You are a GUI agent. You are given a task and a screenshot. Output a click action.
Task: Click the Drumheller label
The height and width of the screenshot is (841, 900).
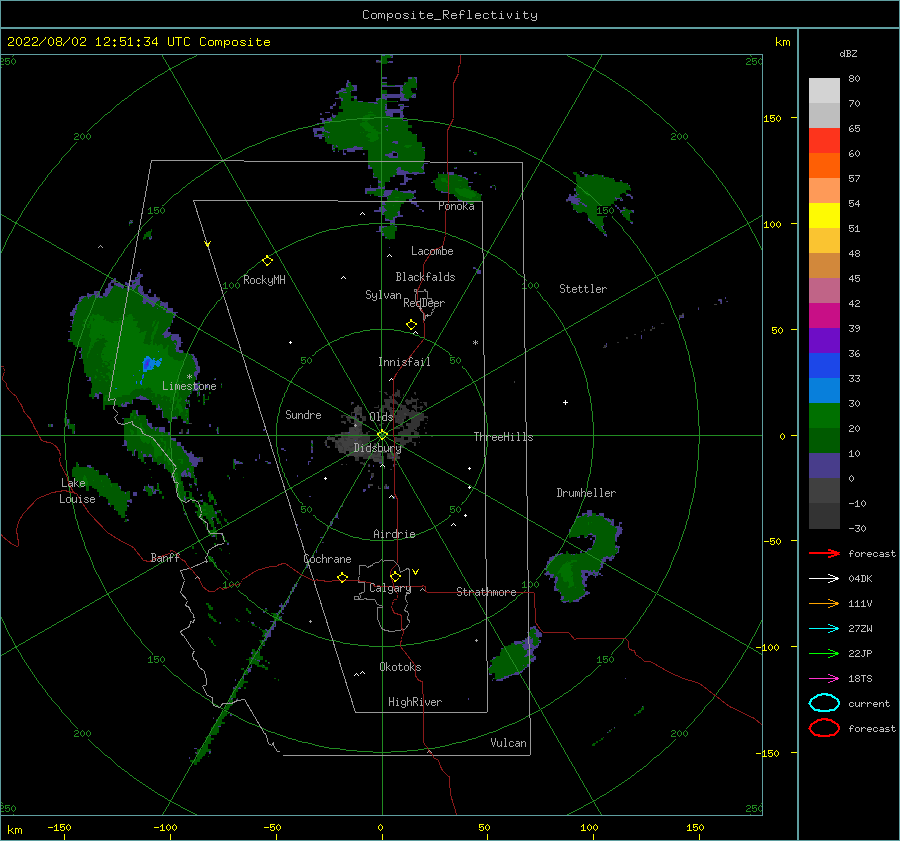[586, 493]
